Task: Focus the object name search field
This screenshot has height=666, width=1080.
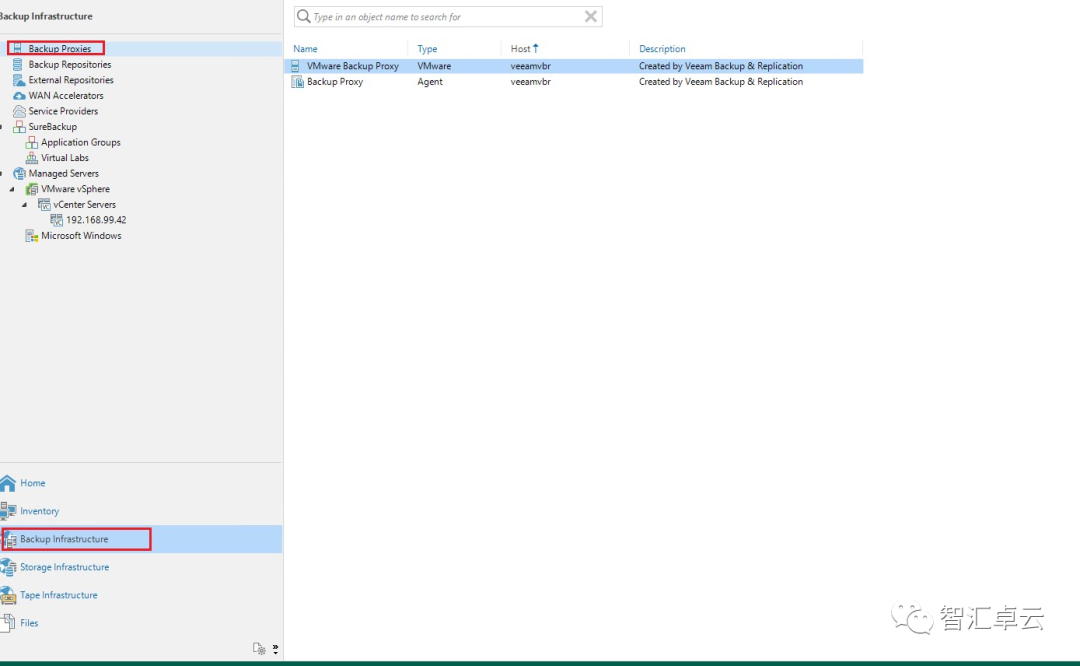Action: click(x=448, y=17)
